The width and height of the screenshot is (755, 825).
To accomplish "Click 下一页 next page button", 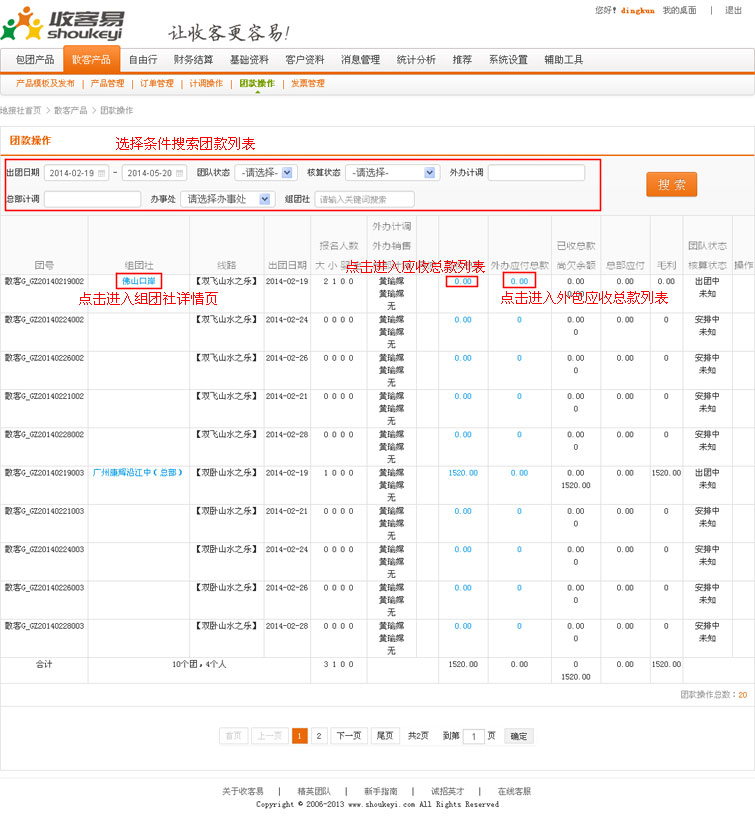I will point(349,736).
